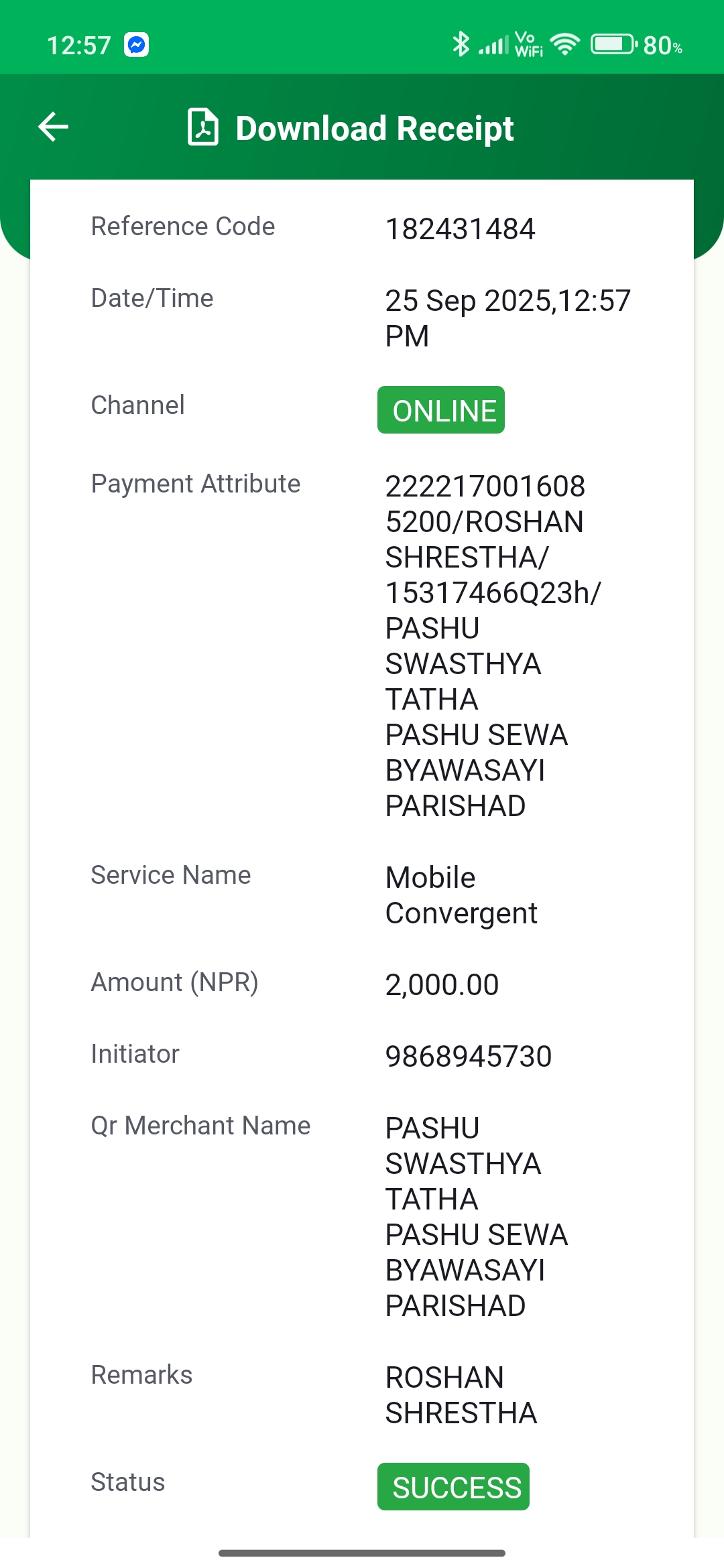Tap the PDF receipt download icon

202,127
